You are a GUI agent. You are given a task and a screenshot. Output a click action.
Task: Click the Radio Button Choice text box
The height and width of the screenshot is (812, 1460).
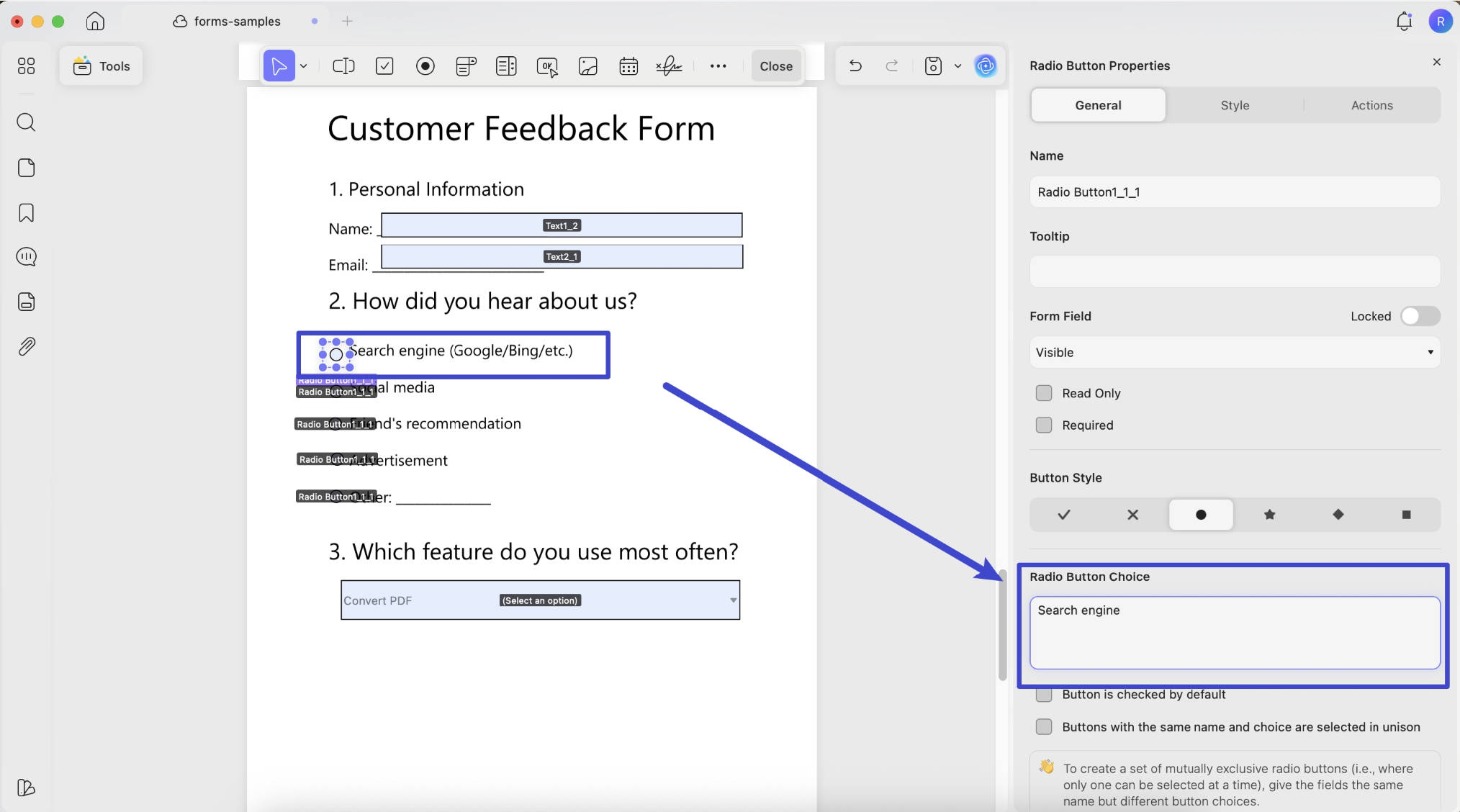(x=1235, y=633)
